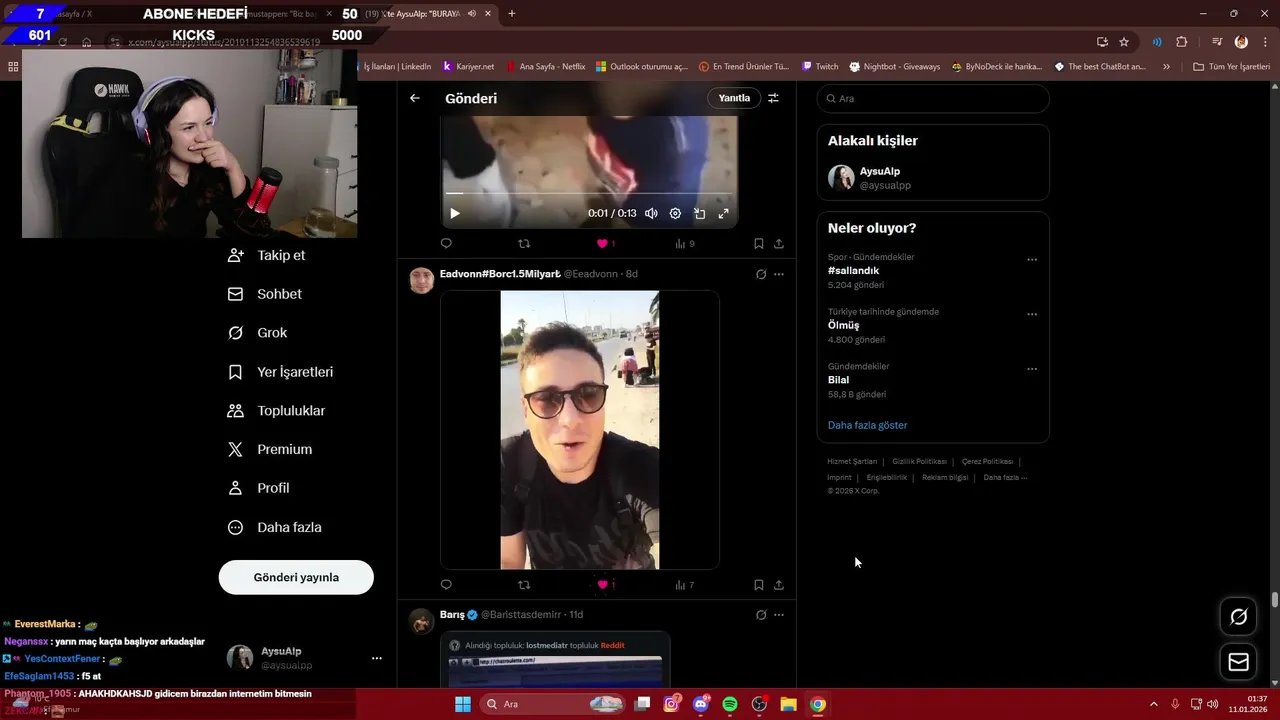
Task: Open more options for Ölmüş trend
Action: 1032,314
